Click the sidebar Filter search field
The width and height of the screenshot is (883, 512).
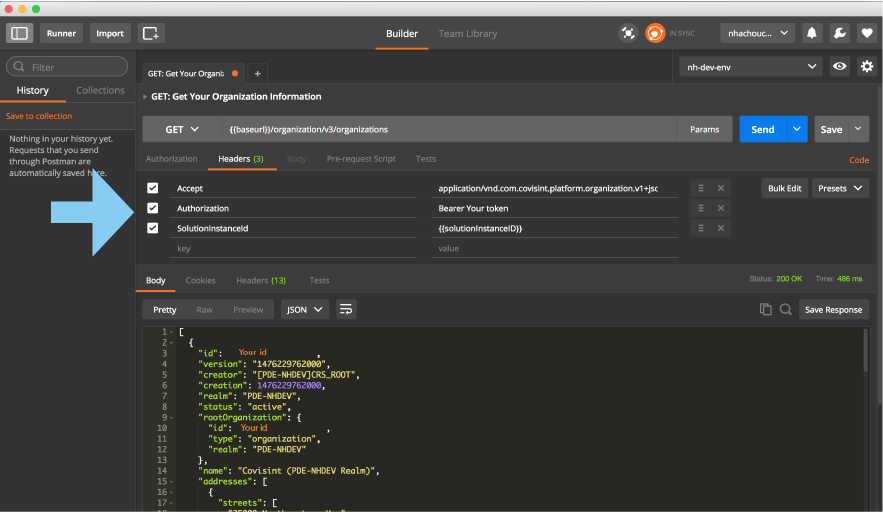click(x=67, y=67)
